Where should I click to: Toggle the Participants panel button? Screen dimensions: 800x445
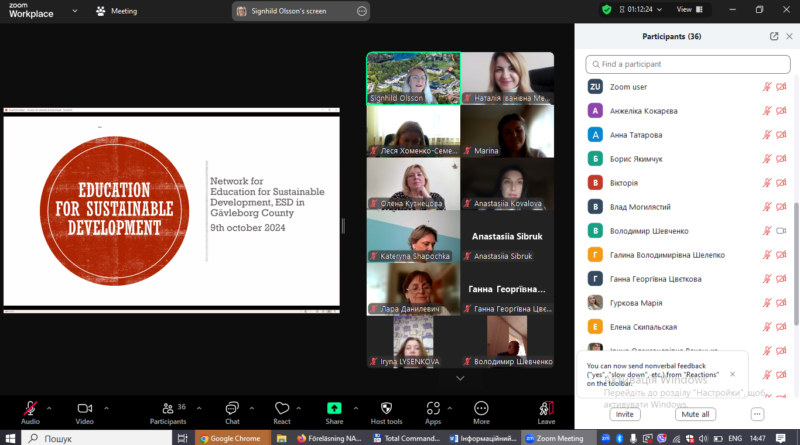point(168,413)
